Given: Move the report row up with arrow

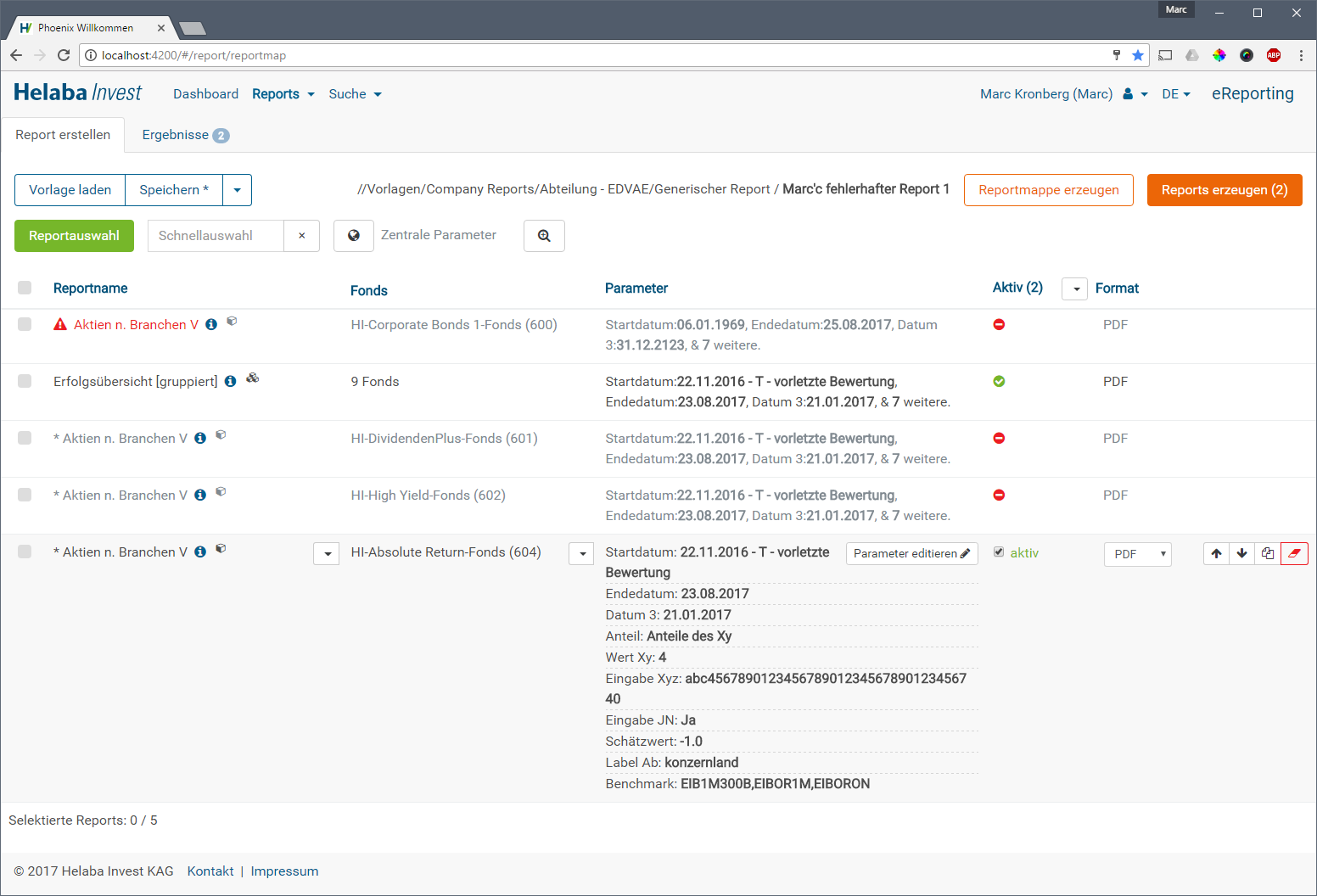Looking at the screenshot, I should 1216,553.
